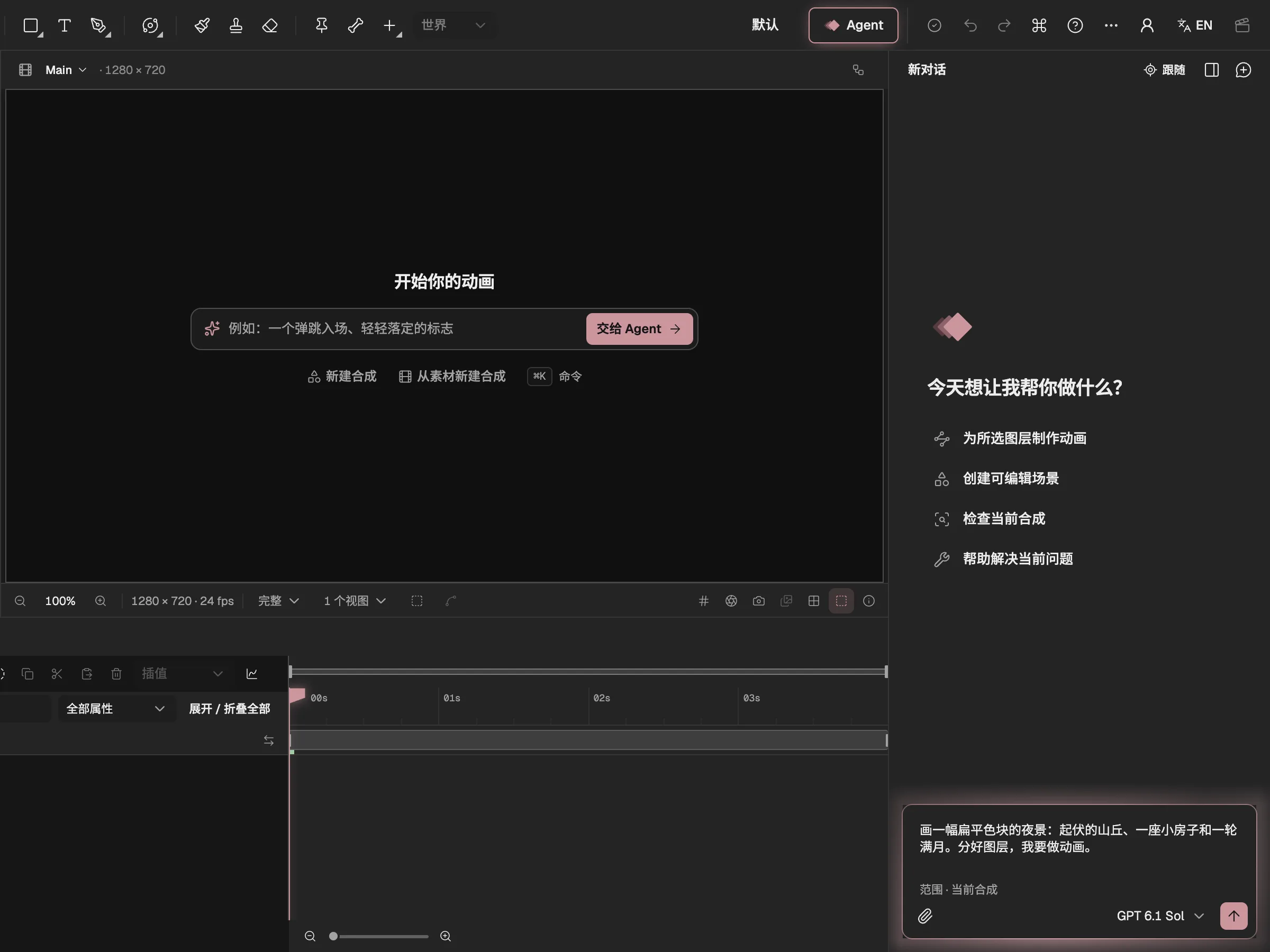Open the GPT 6.1 Sol model dropdown
Image resolution: width=1270 pixels, height=952 pixels.
click(x=1160, y=916)
